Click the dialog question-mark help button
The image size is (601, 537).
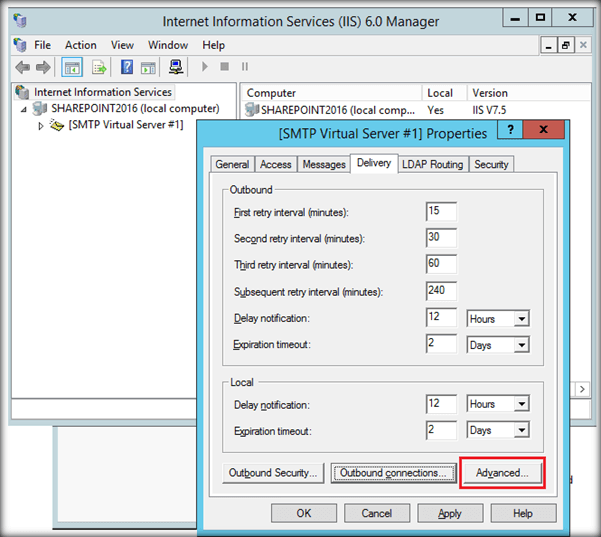tap(510, 130)
